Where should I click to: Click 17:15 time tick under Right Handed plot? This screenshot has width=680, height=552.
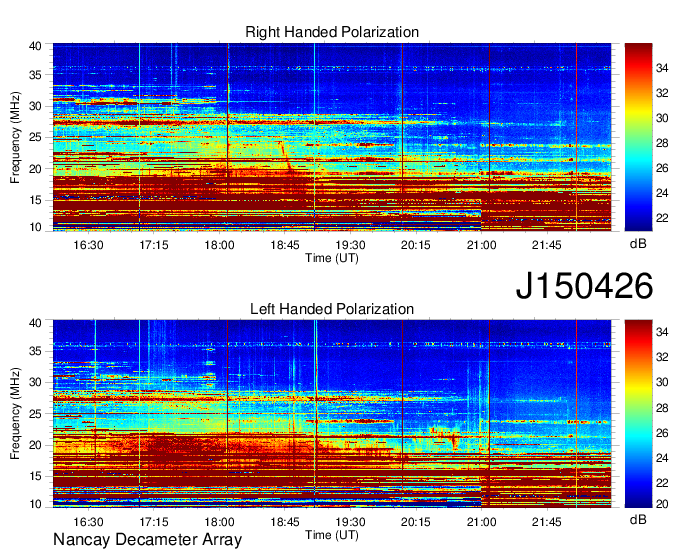[154, 245]
